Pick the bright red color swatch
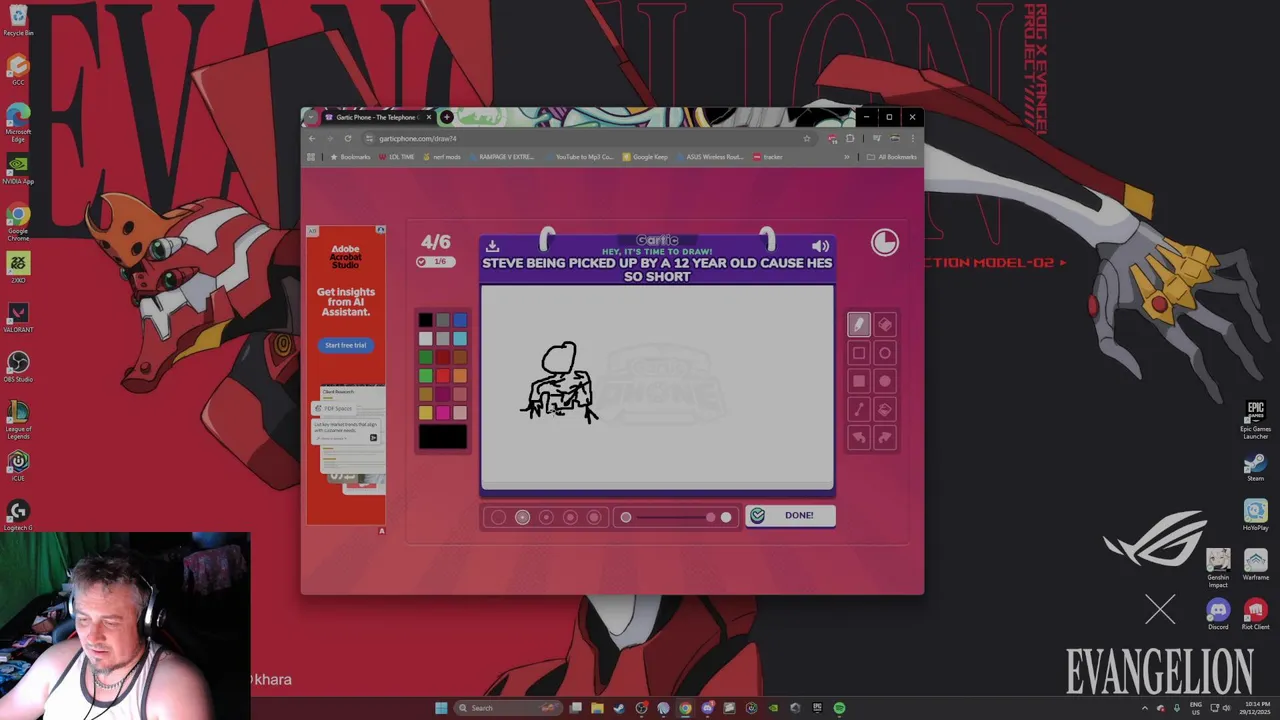The width and height of the screenshot is (1280, 720). coord(443,376)
